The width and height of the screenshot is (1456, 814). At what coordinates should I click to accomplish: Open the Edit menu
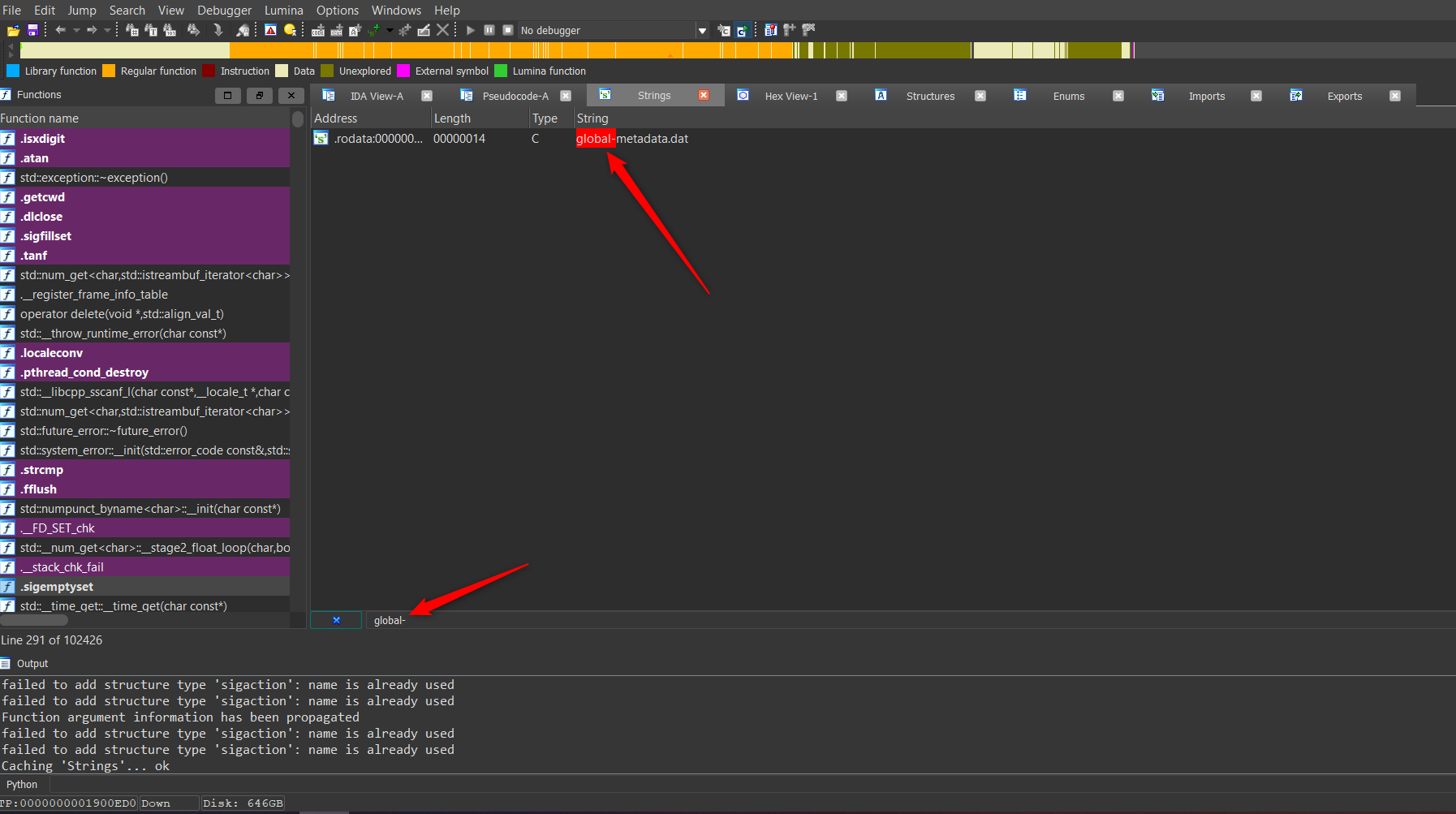[x=45, y=10]
